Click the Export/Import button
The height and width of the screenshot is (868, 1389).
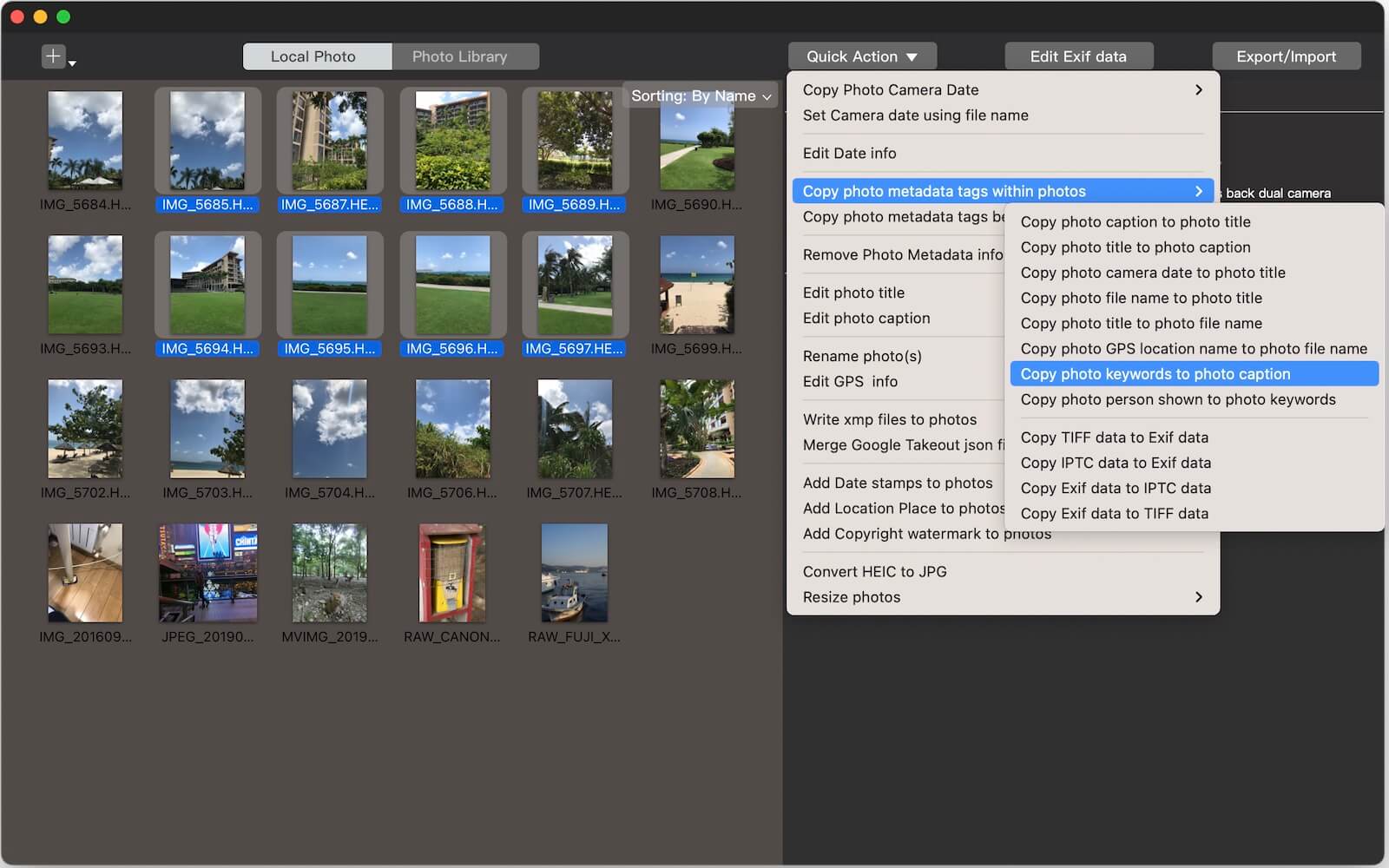(1287, 56)
